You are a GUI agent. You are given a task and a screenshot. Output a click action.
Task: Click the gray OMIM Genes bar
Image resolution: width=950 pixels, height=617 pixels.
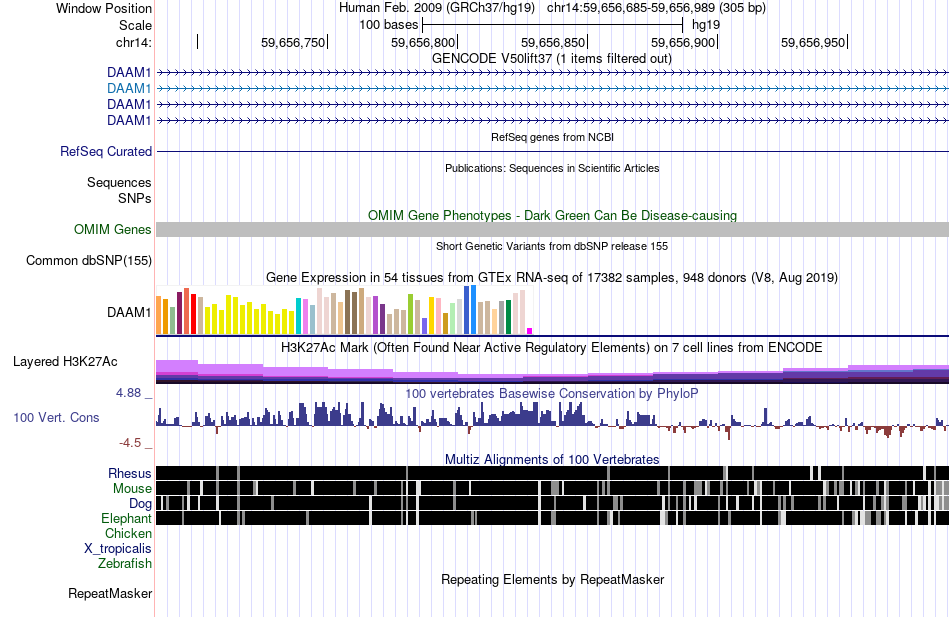click(553, 229)
